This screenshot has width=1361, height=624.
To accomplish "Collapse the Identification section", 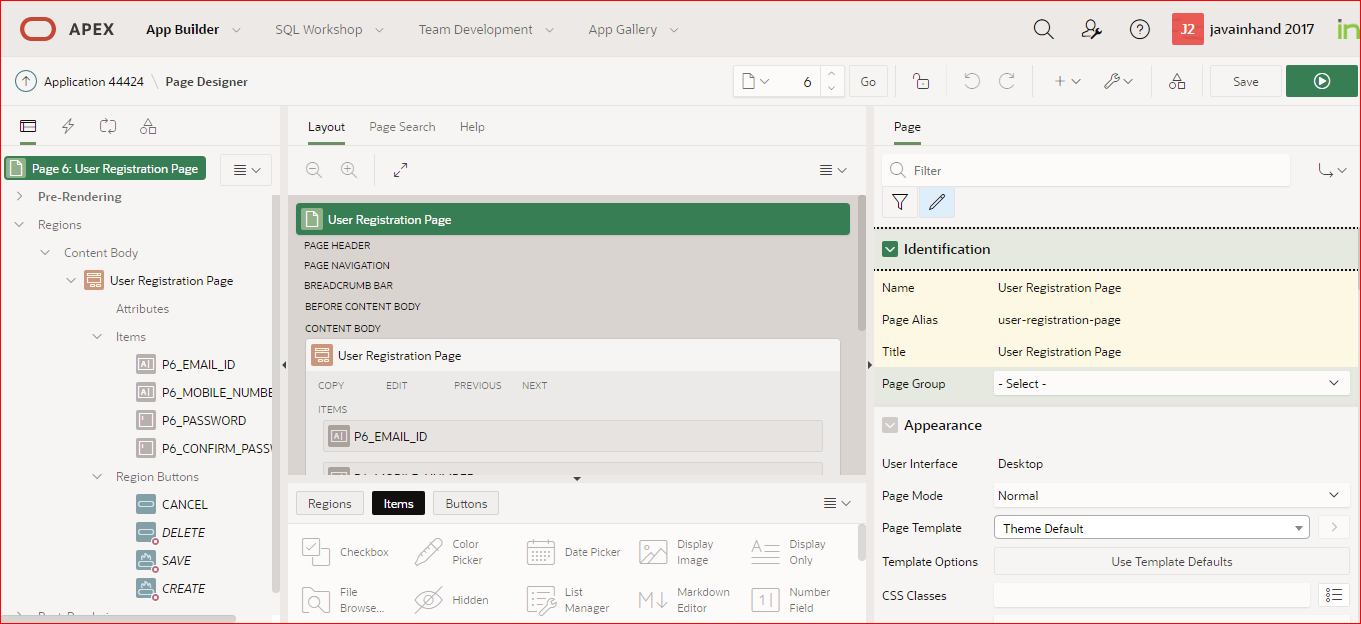I will point(890,248).
